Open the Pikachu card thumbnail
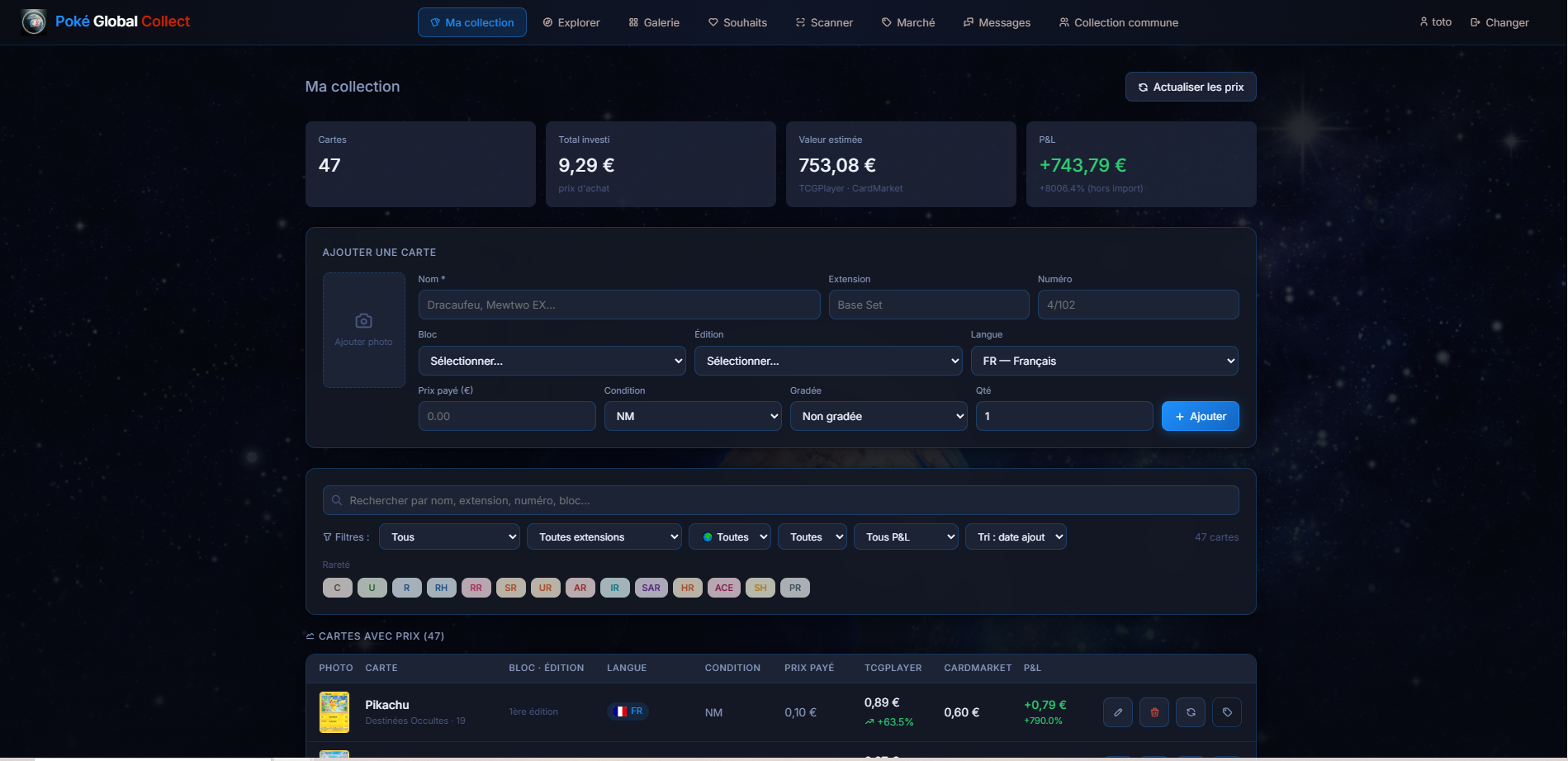 (334, 712)
